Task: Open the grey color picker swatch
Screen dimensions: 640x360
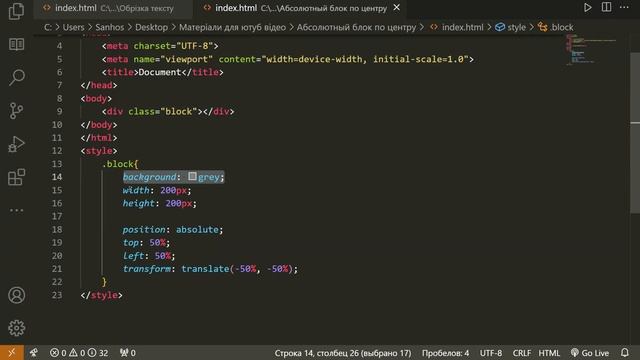Action: [192, 176]
